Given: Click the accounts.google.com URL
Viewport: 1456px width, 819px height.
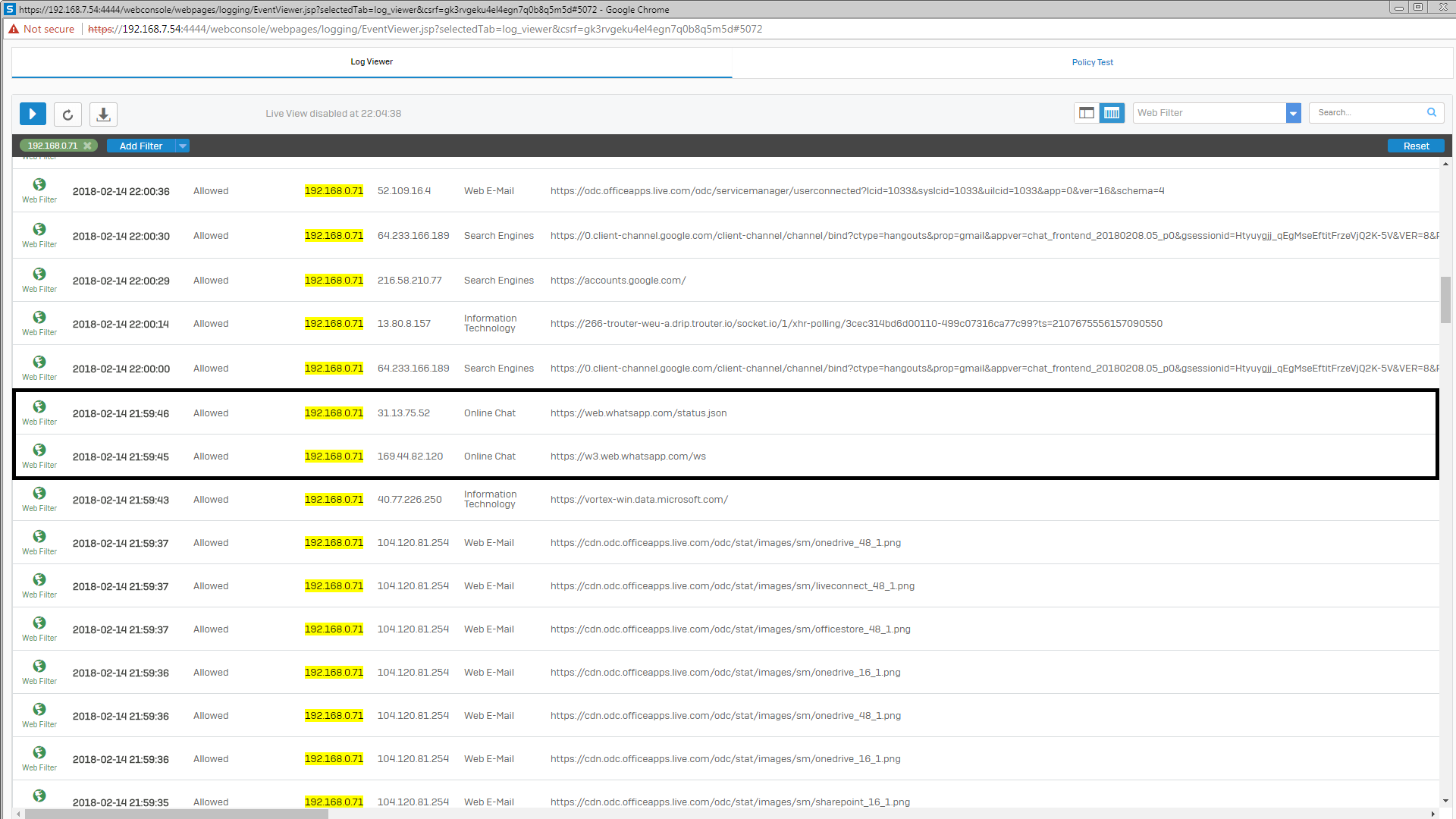Looking at the screenshot, I should pos(618,281).
